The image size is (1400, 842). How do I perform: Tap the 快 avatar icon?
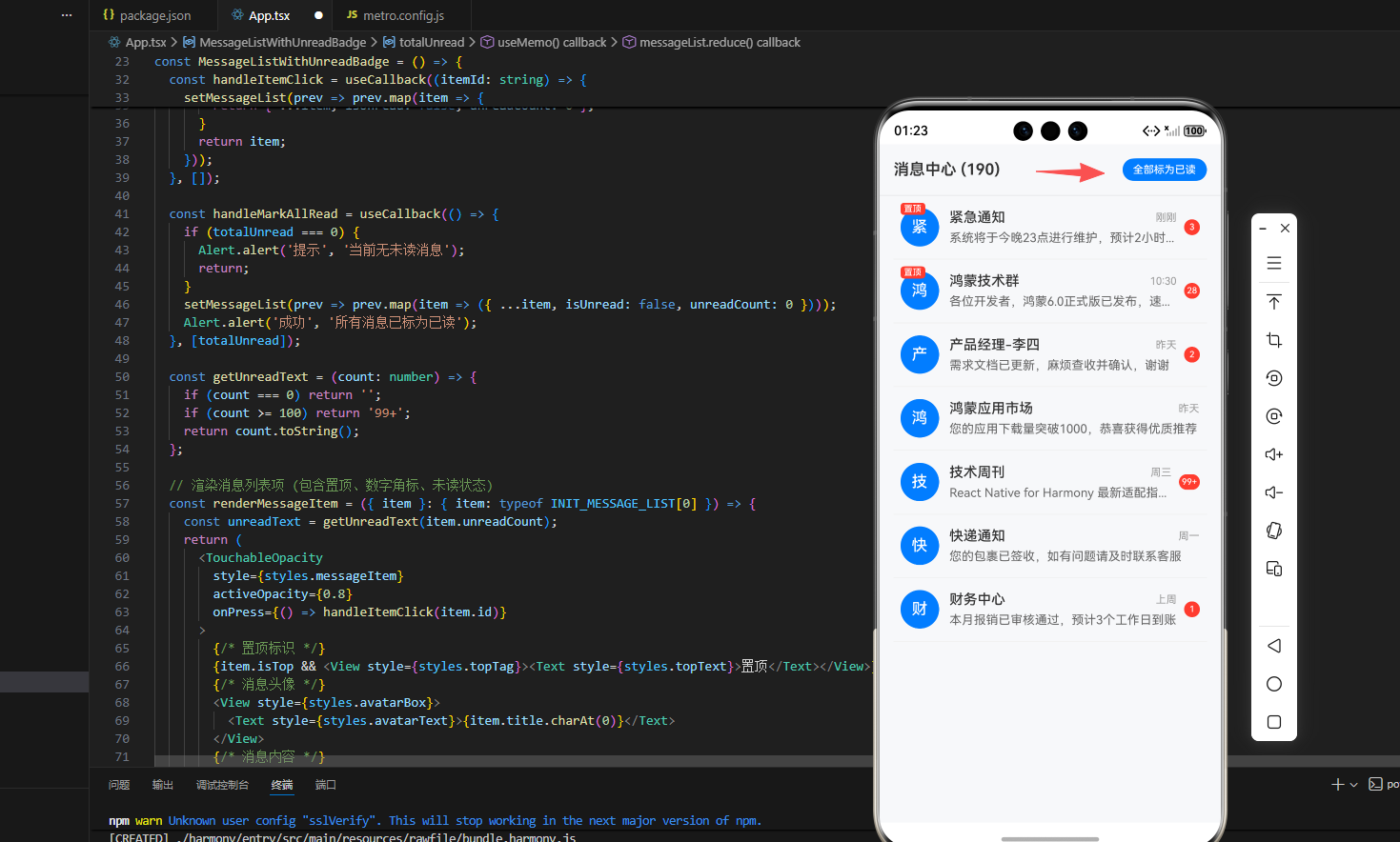(x=920, y=546)
